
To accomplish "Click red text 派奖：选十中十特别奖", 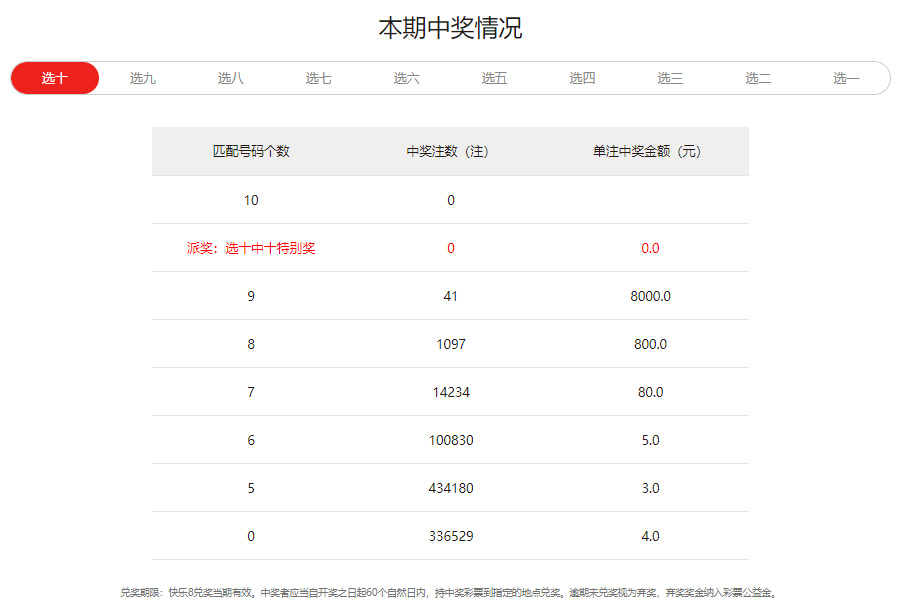I will 251,248.
